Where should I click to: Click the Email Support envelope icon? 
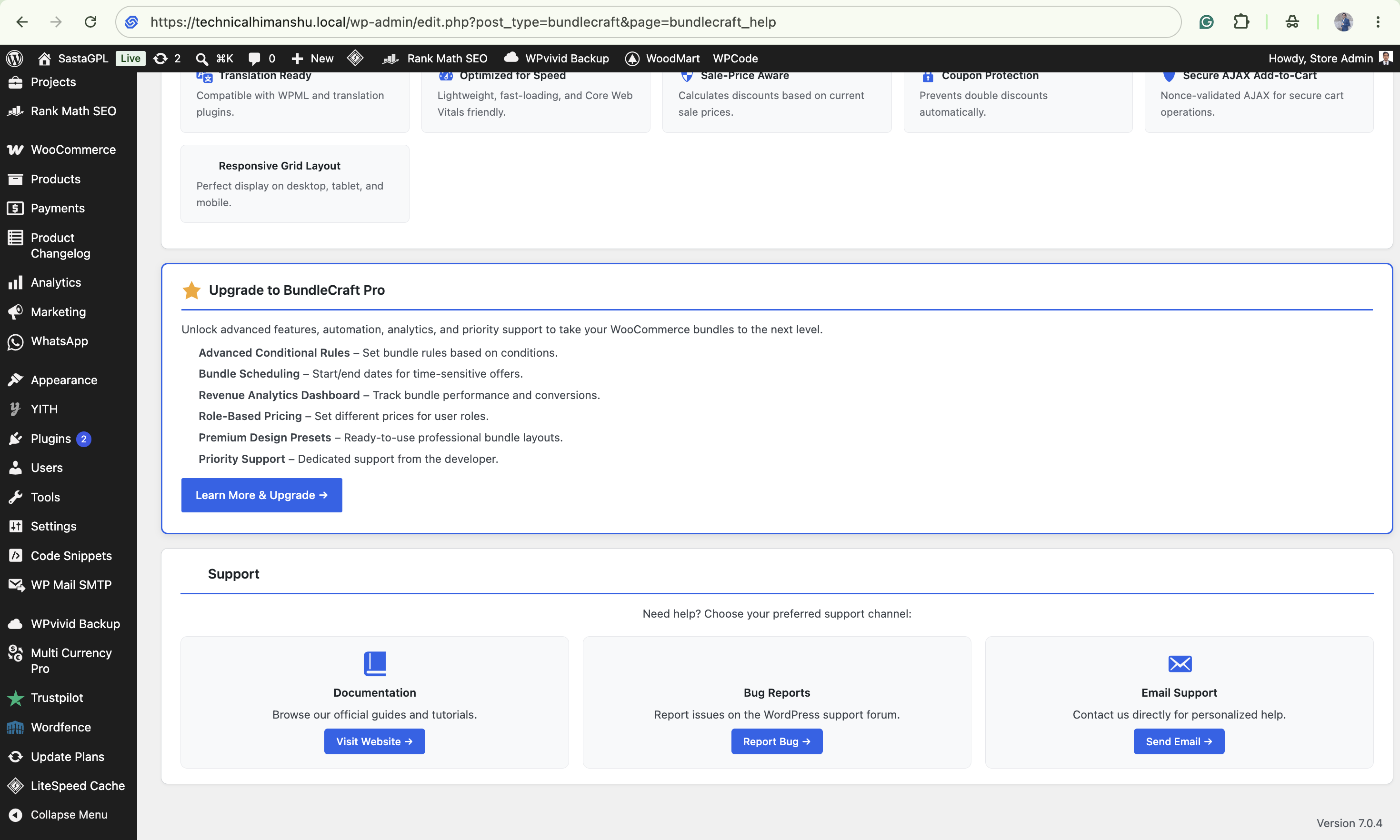click(1180, 663)
